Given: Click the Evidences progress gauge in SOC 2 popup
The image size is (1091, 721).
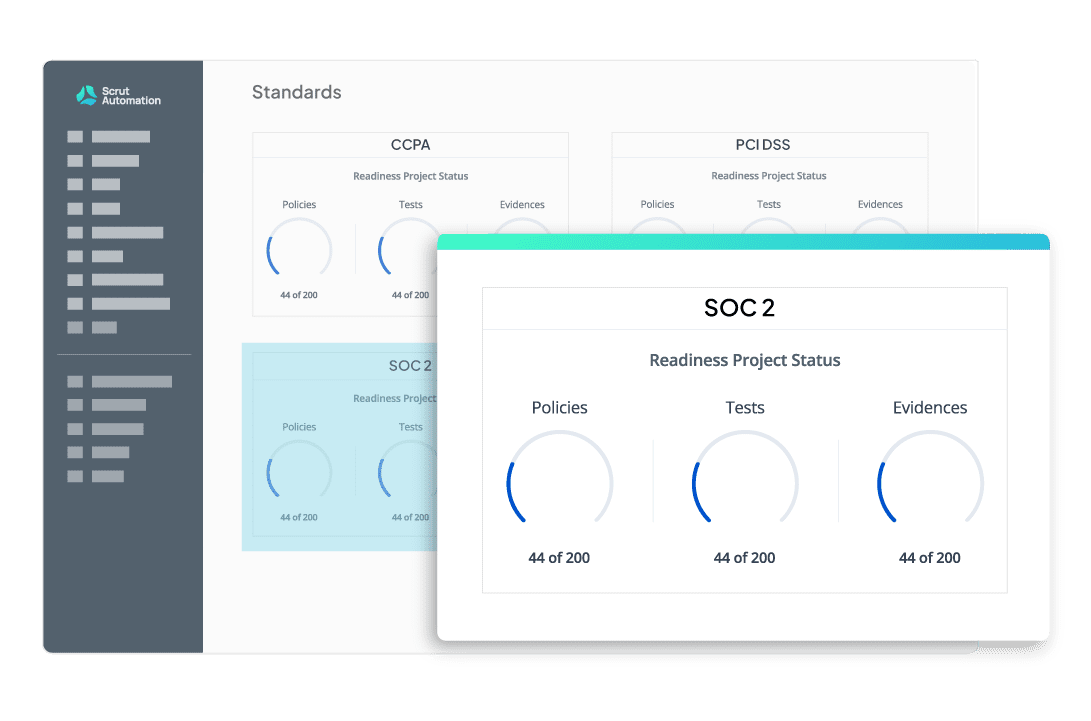Looking at the screenshot, I should click(930, 477).
